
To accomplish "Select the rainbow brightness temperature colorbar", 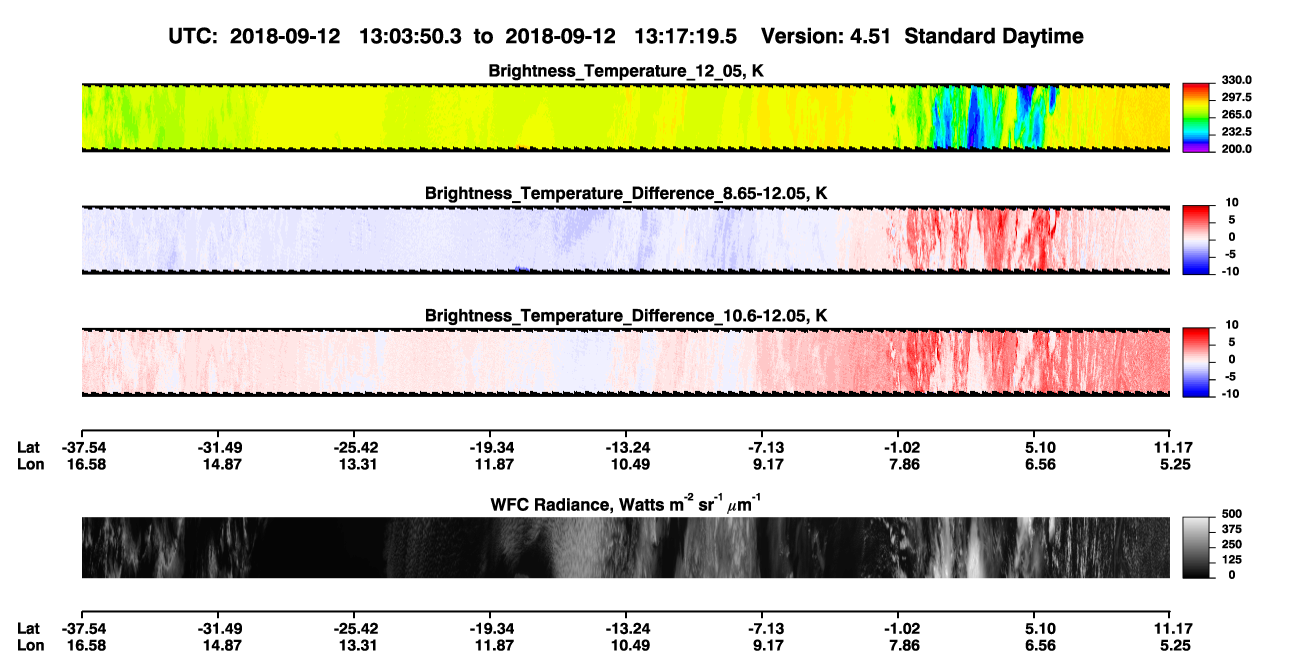I will (1196, 118).
